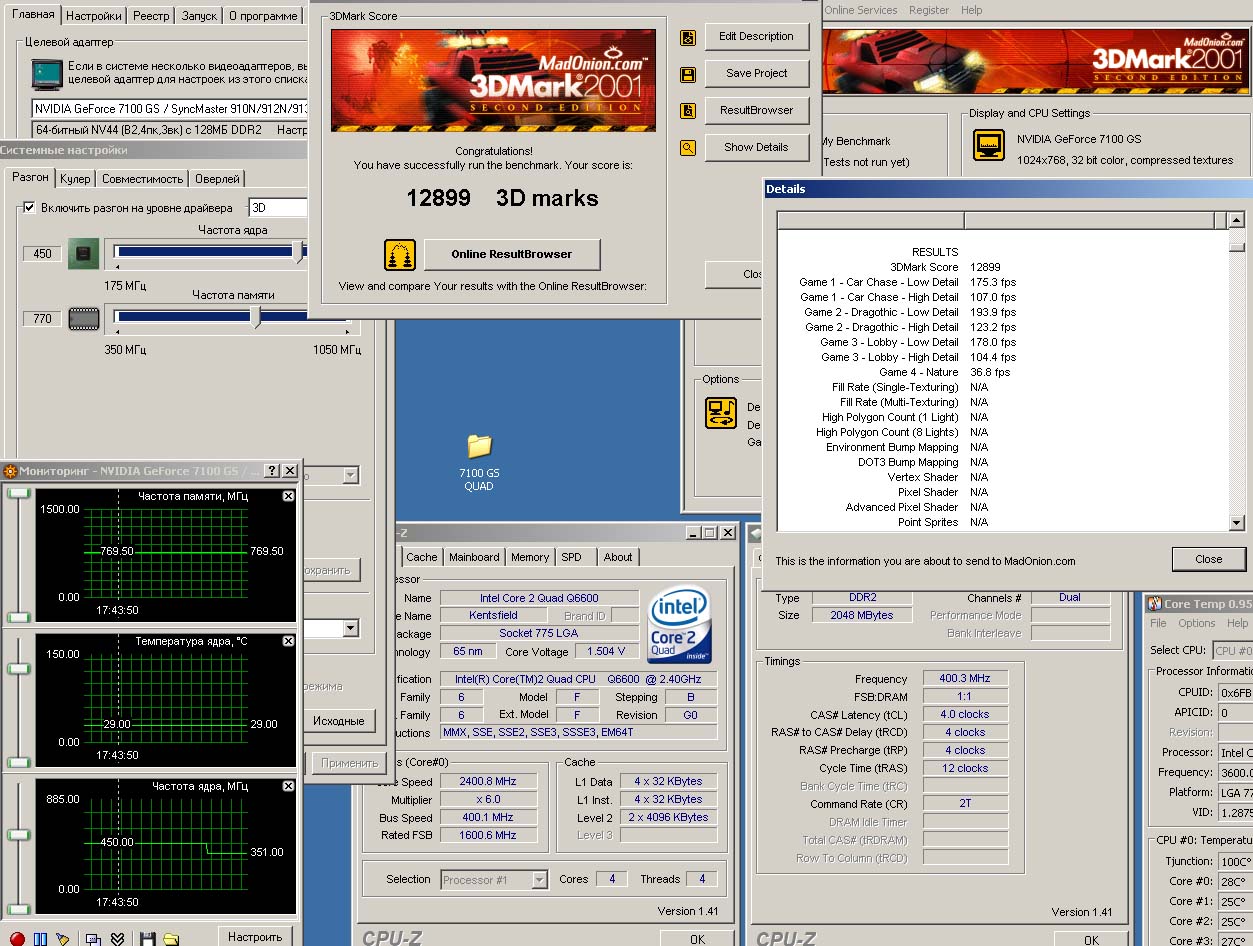The image size is (1253, 946).
Task: Open the О программе tab
Action: coord(262,16)
